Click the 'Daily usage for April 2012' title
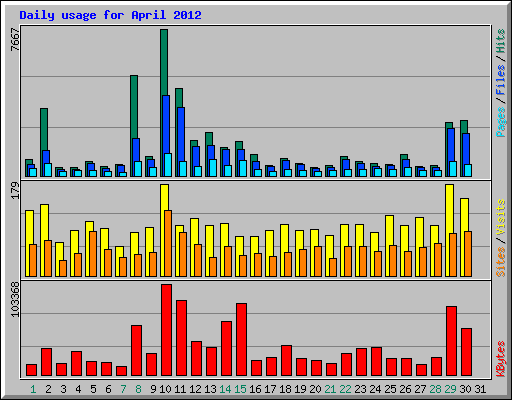Screen dimensions: 512x400 coord(110,16)
